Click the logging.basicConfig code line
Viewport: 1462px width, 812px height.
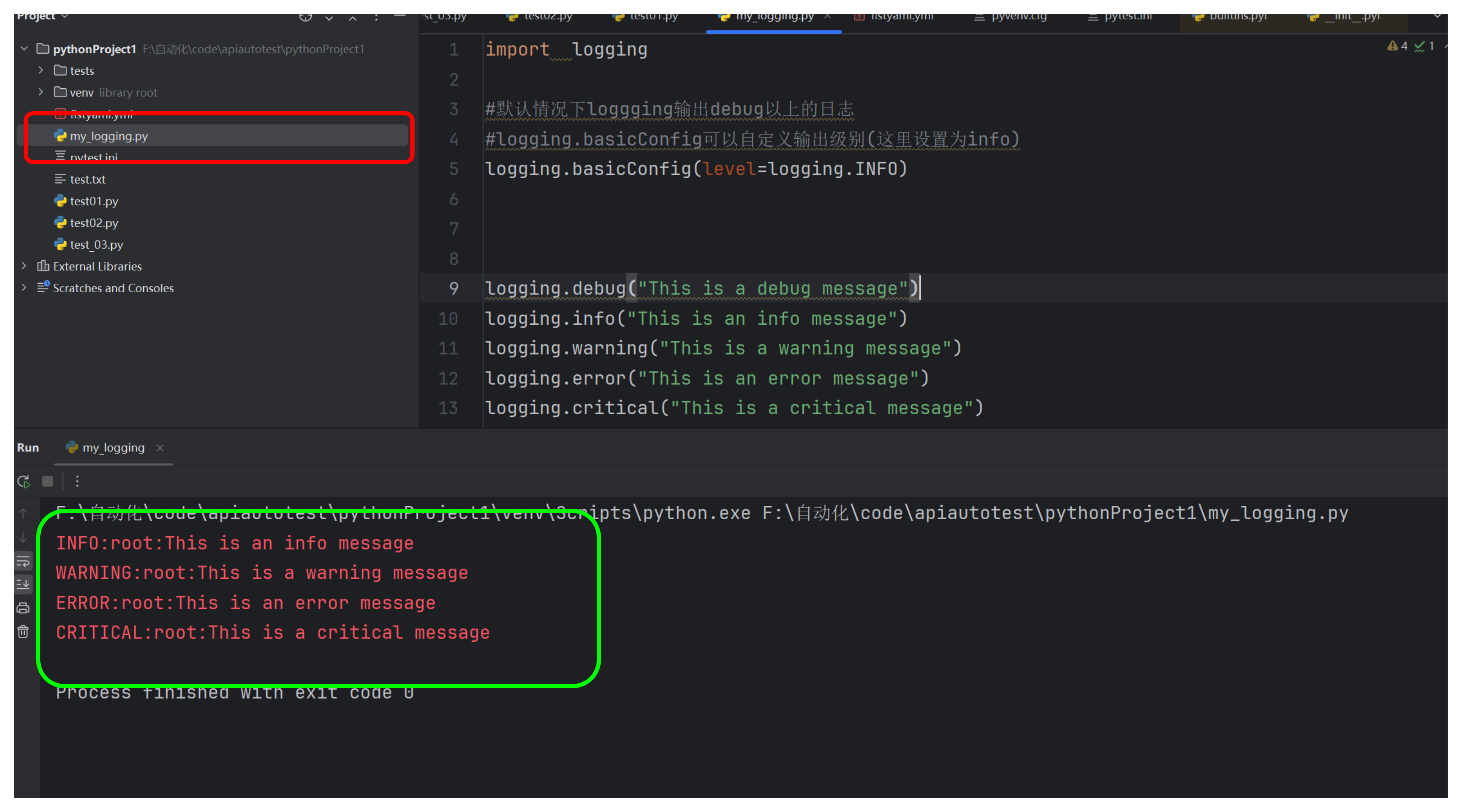click(696, 169)
